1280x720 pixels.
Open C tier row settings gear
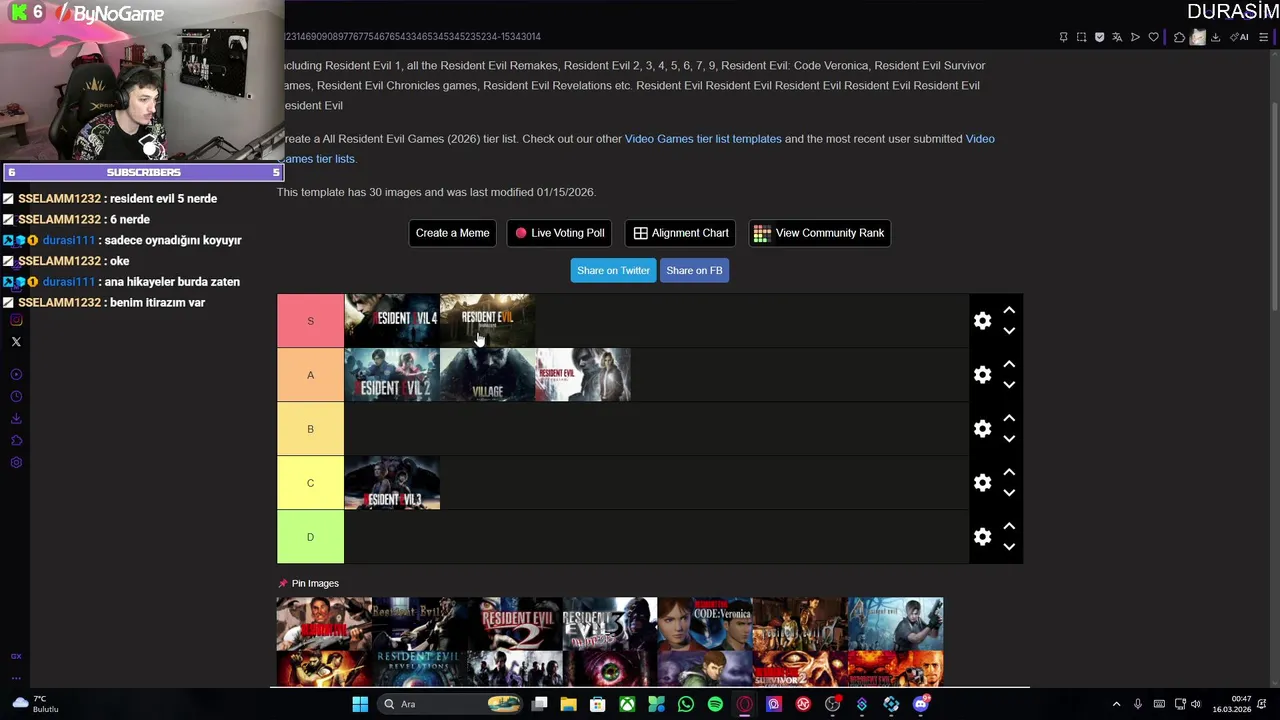982,483
